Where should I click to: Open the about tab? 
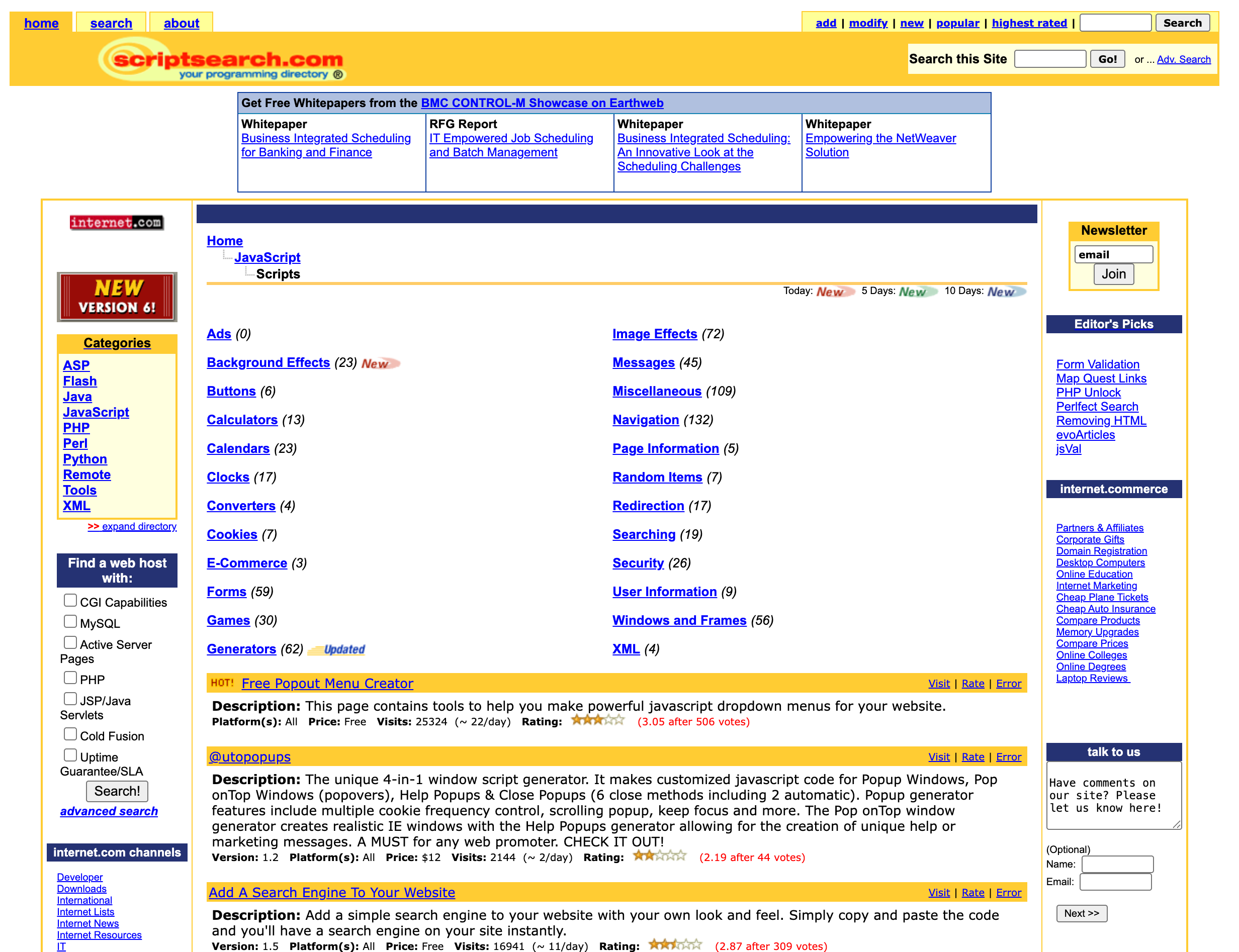coord(182,23)
